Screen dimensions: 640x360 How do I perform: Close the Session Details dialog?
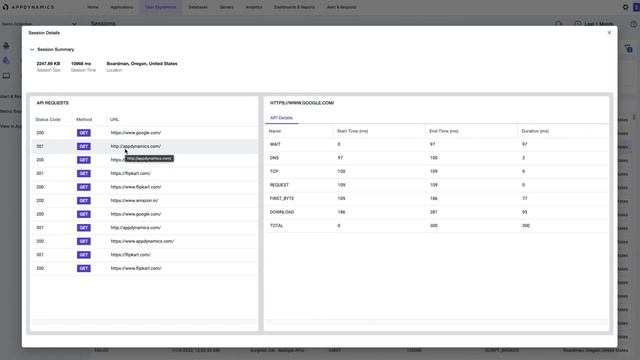pyautogui.click(x=609, y=33)
